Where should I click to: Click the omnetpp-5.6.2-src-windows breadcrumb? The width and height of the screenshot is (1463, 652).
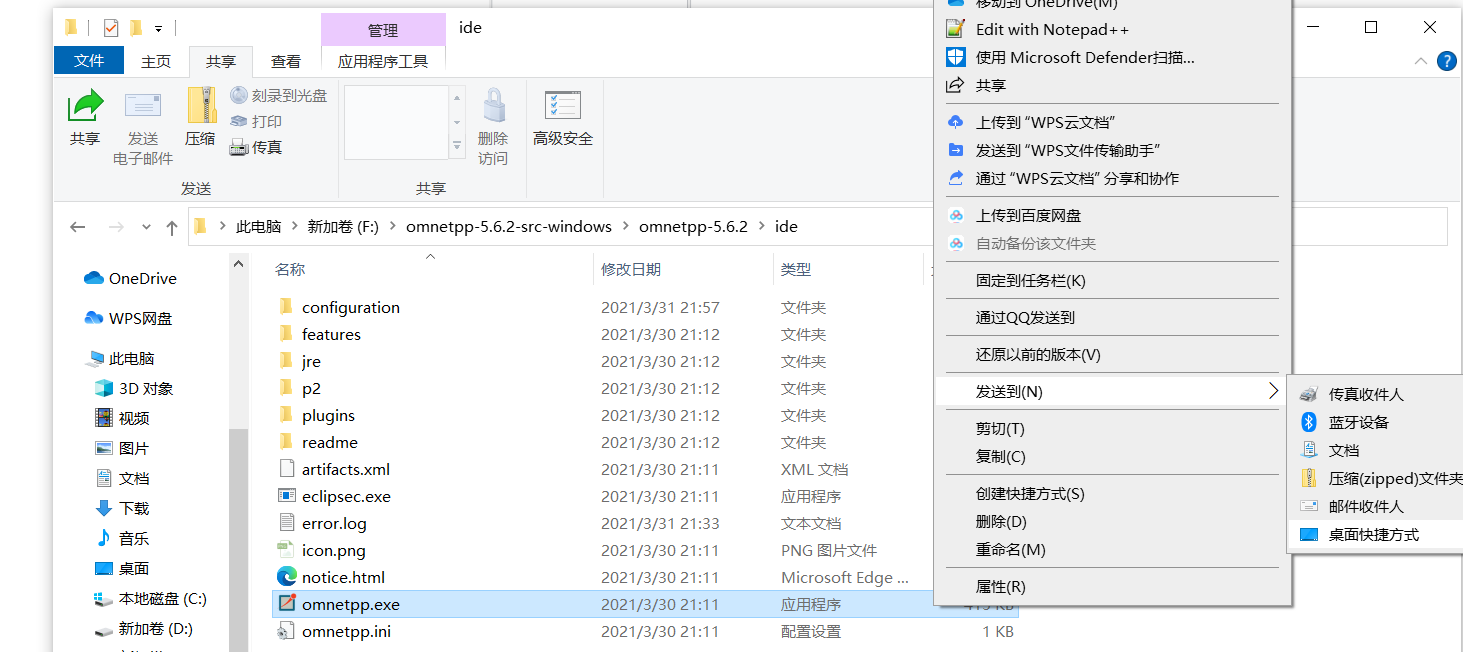tap(508, 227)
